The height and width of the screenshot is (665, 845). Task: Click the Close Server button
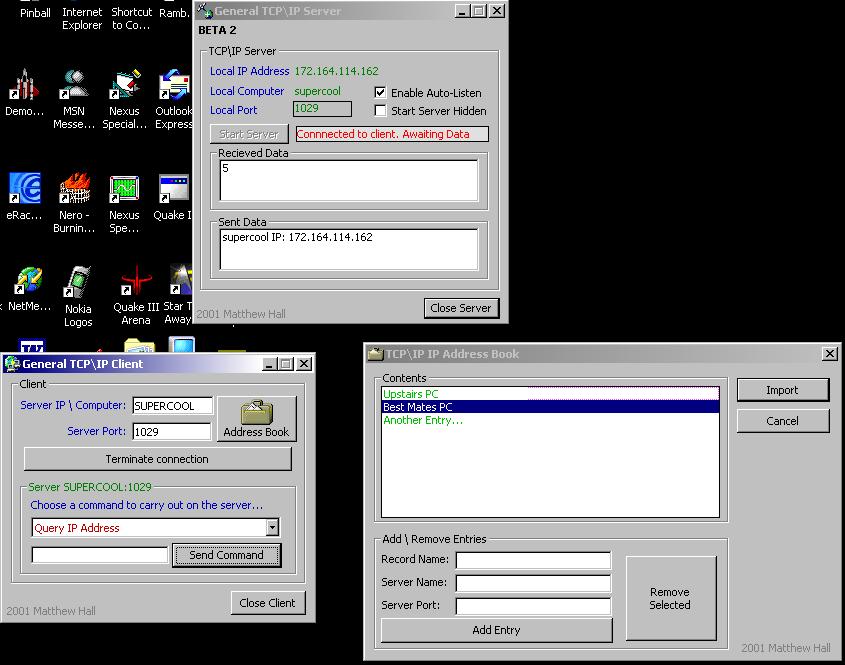(x=460, y=308)
